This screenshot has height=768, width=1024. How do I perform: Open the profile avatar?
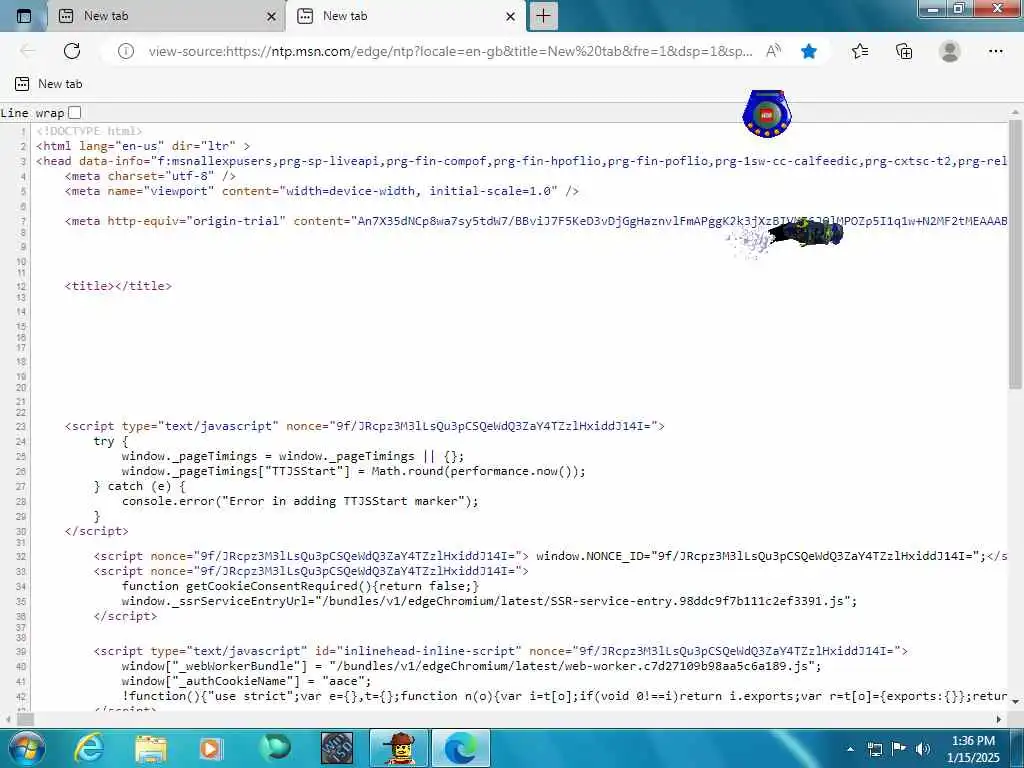pos(950,51)
